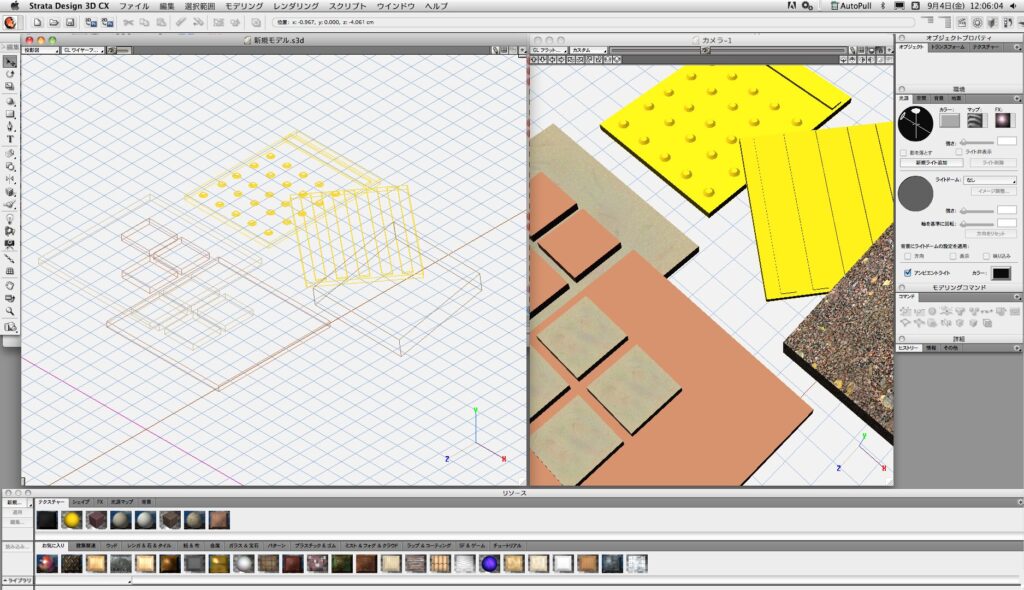Viewport: 1024px width, 590px height.
Task: Click the Open folder icon in the toolbar
Action: point(54,22)
